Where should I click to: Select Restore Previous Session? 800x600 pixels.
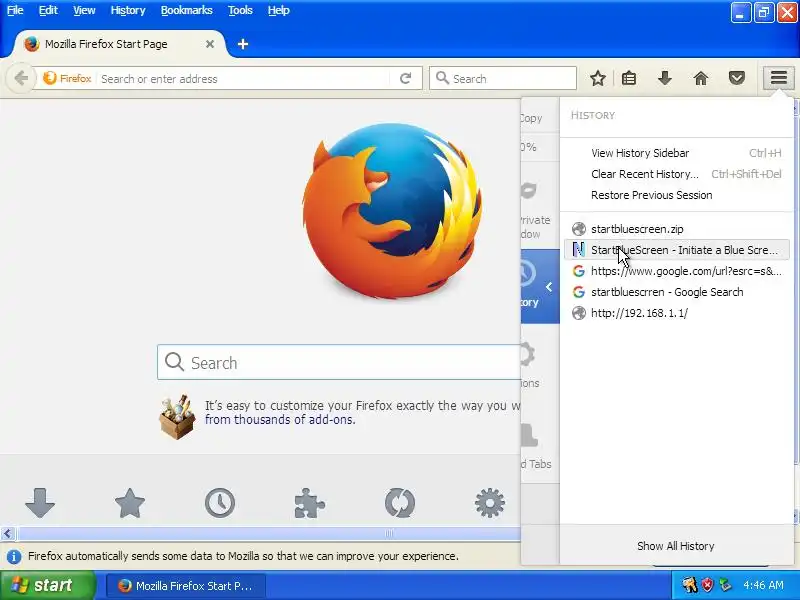677,195
